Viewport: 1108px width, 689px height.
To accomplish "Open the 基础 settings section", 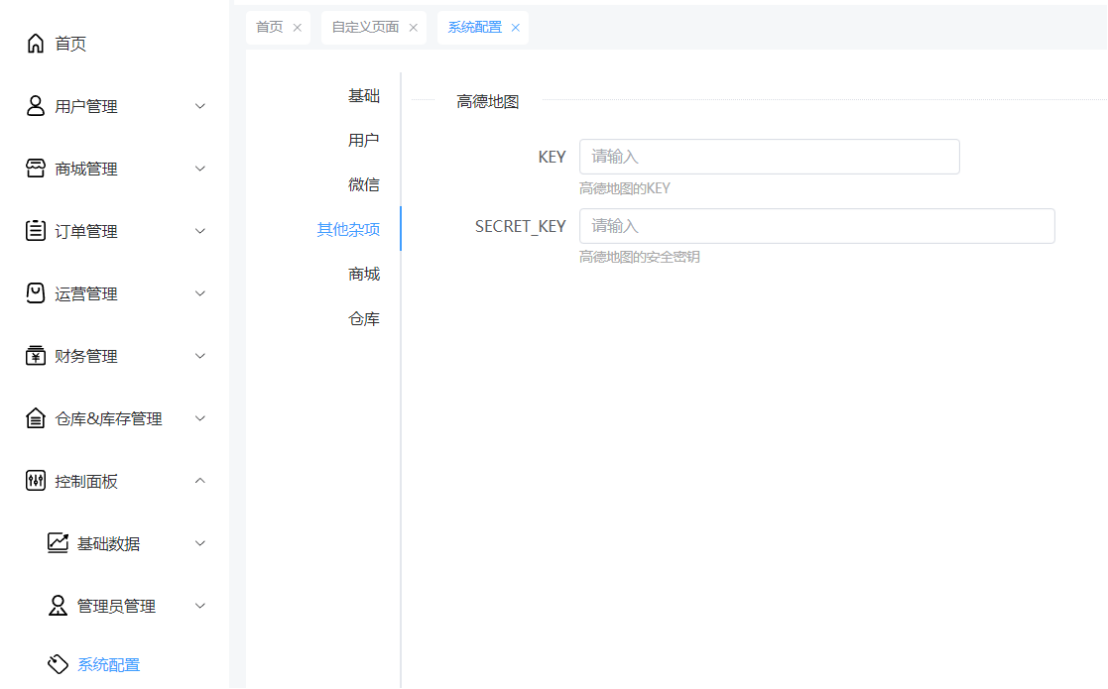I will (x=364, y=95).
